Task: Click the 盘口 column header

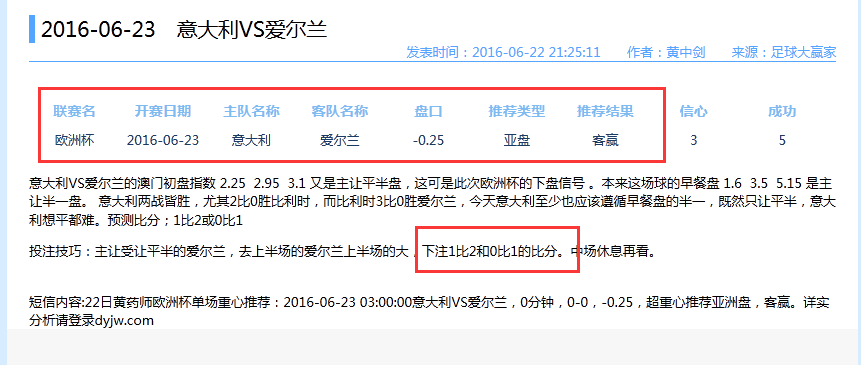Action: point(428,111)
